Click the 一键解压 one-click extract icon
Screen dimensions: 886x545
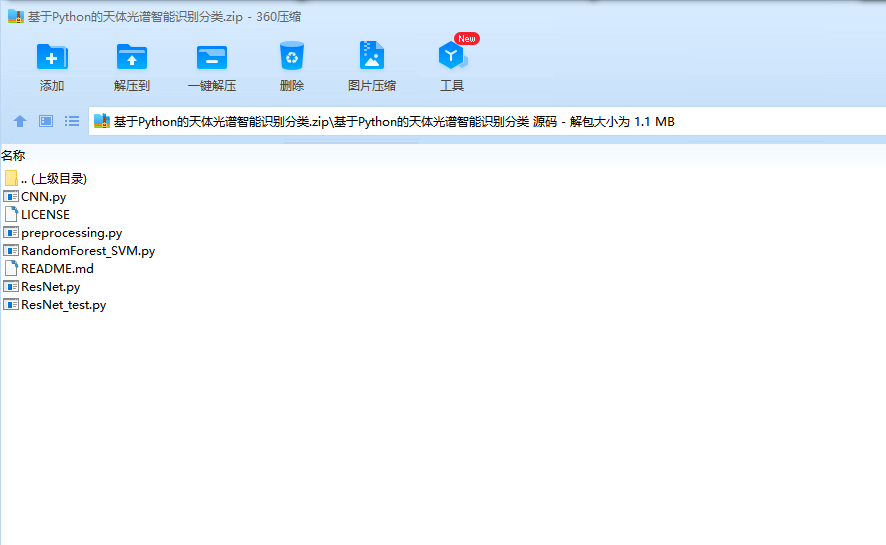tap(212, 58)
